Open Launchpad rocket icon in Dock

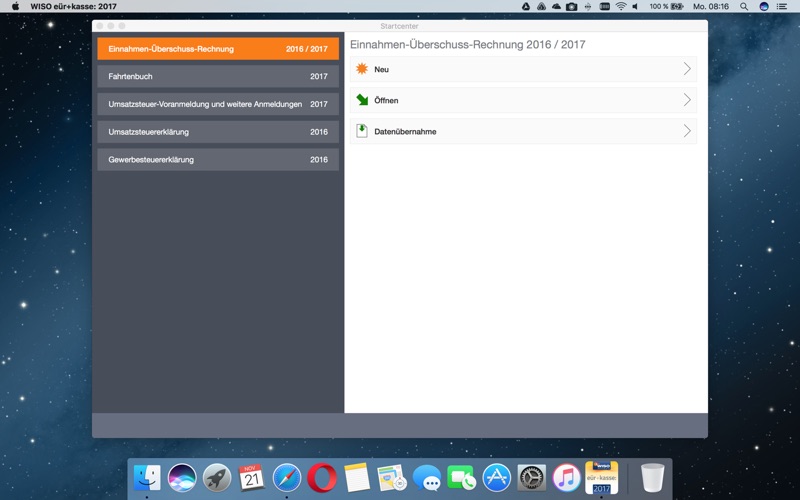217,478
